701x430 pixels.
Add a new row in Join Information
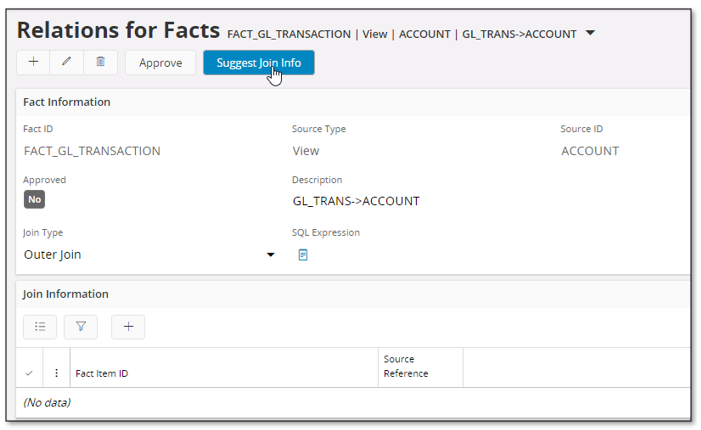tap(128, 326)
